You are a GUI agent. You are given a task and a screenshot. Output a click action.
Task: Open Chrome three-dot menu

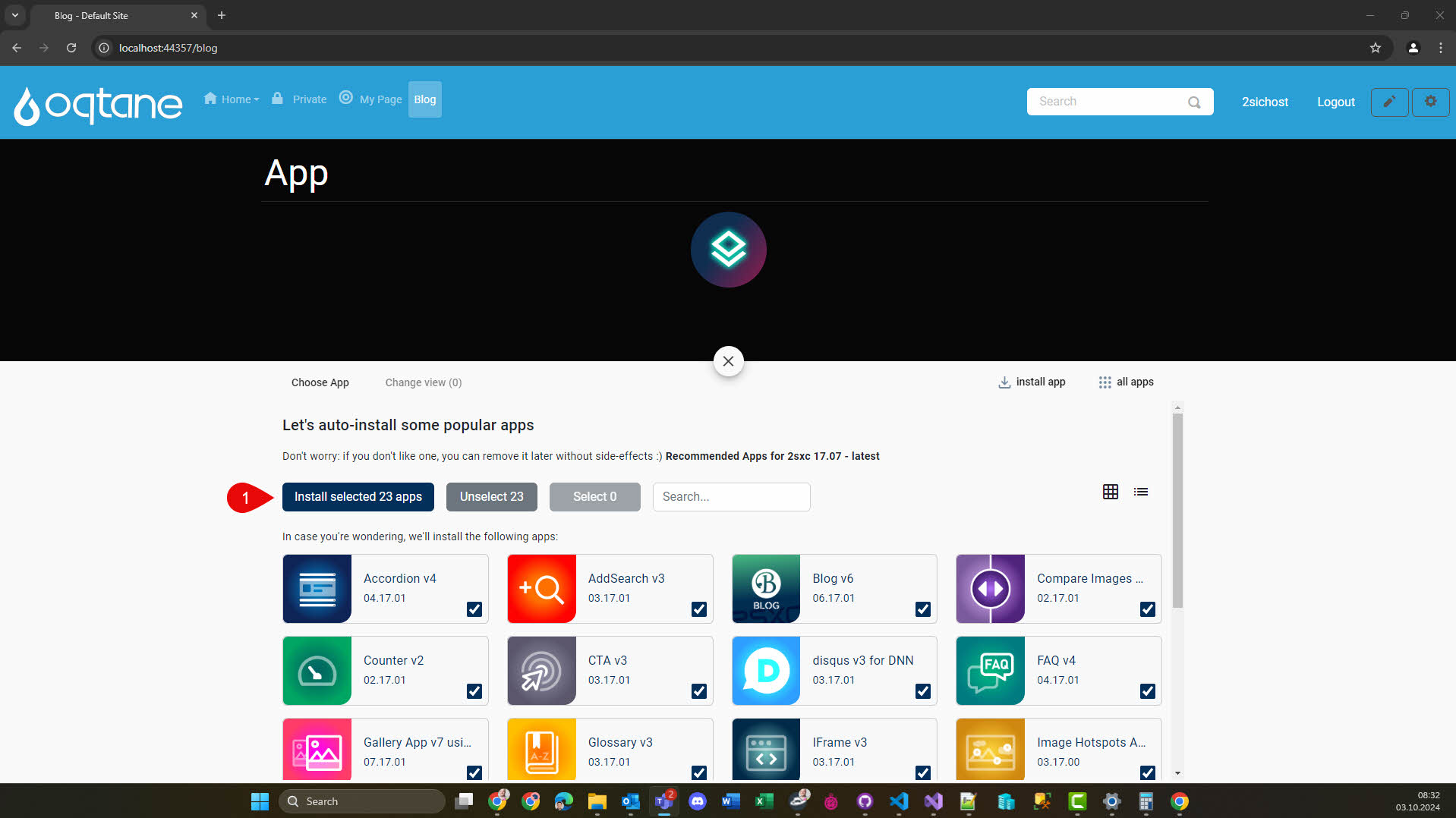pyautogui.click(x=1440, y=48)
